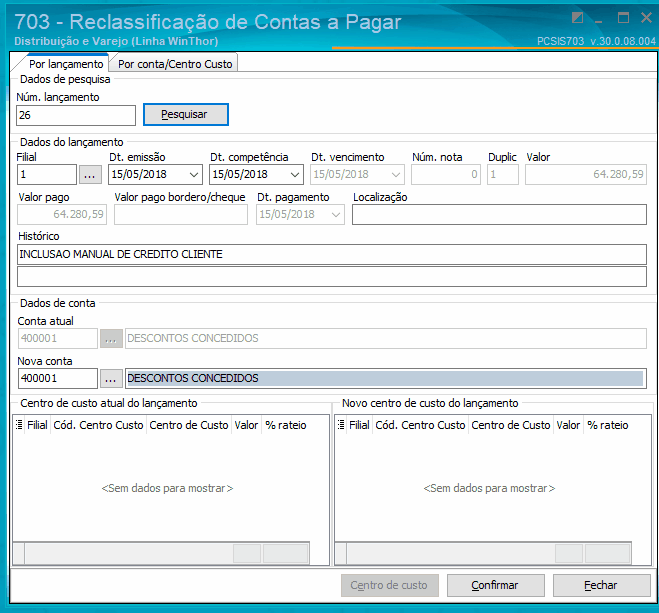Click the Nova conta code field

coord(58,379)
